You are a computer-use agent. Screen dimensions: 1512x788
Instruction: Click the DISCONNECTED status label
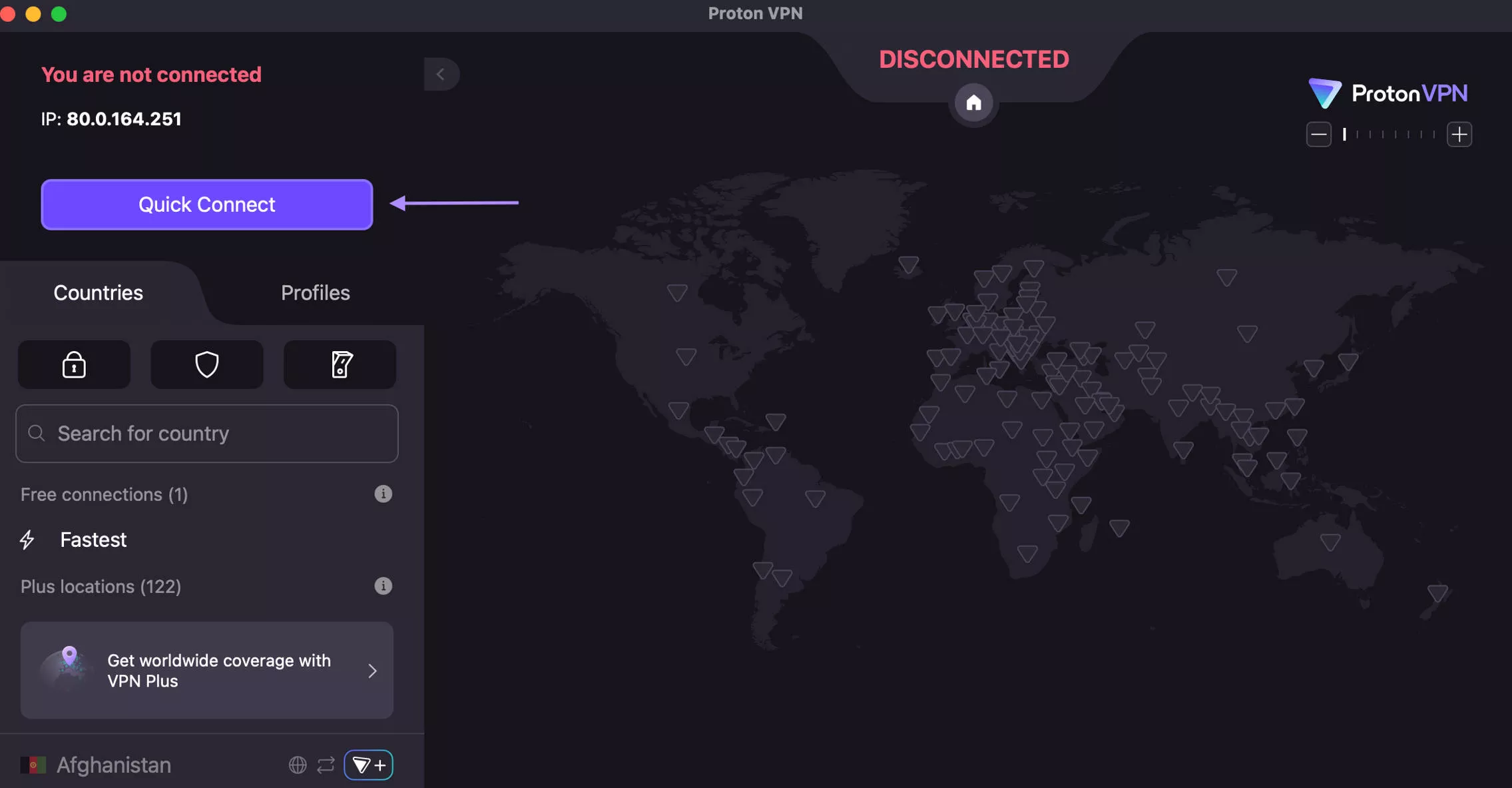point(974,59)
